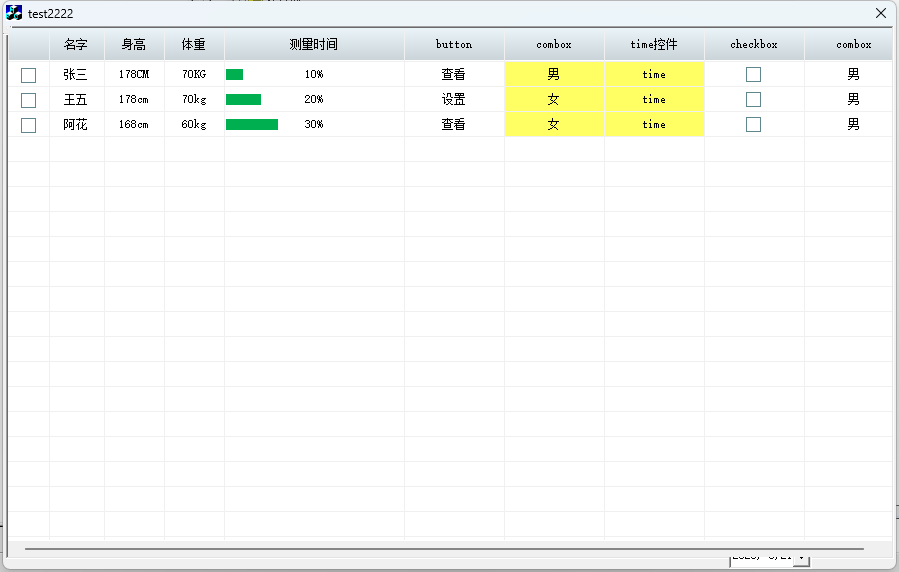Image resolution: width=899 pixels, height=572 pixels.
Task: Click 查看 button in 张三 row
Action: coord(454,74)
